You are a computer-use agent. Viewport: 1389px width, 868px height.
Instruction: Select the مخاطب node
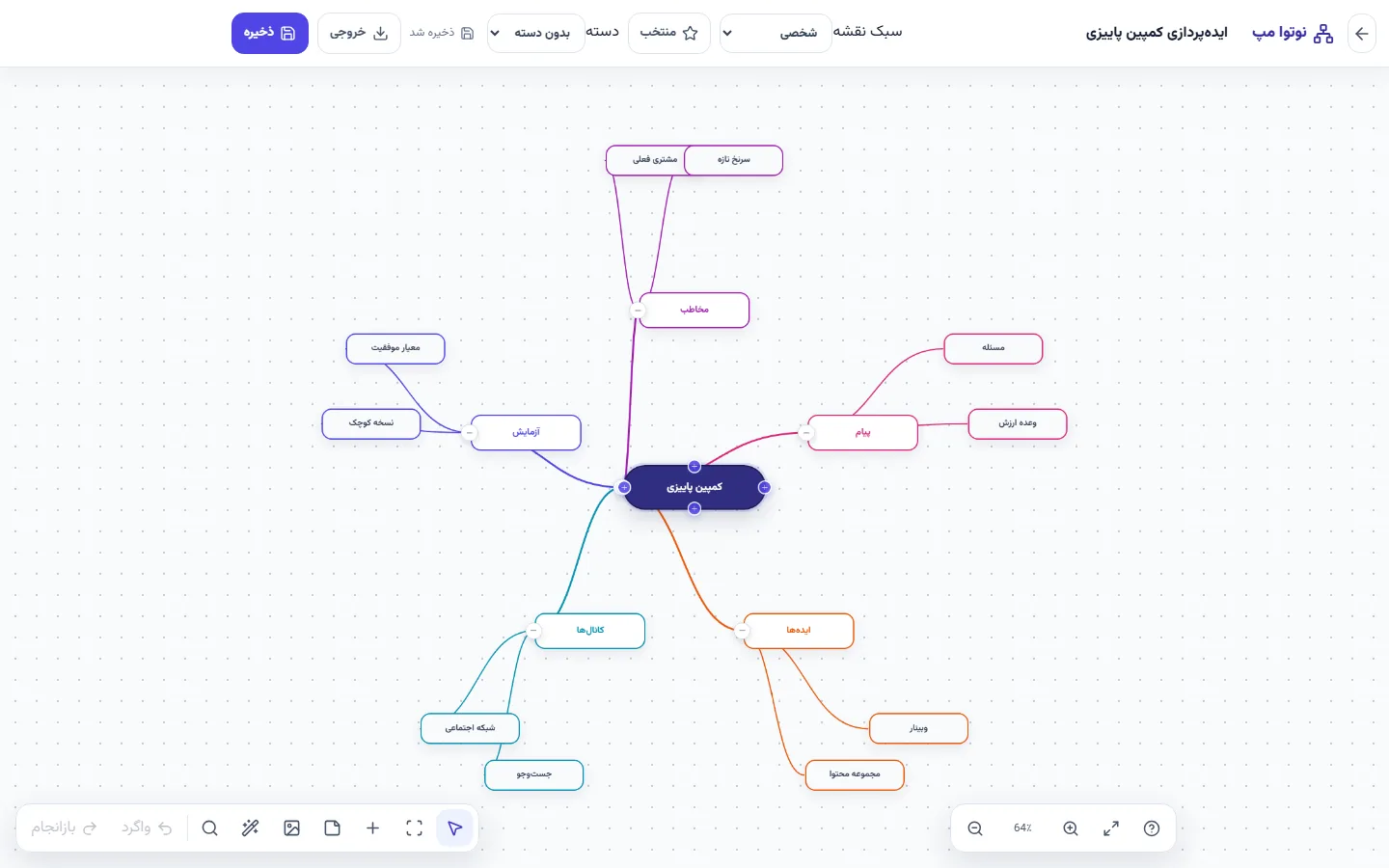click(x=694, y=311)
